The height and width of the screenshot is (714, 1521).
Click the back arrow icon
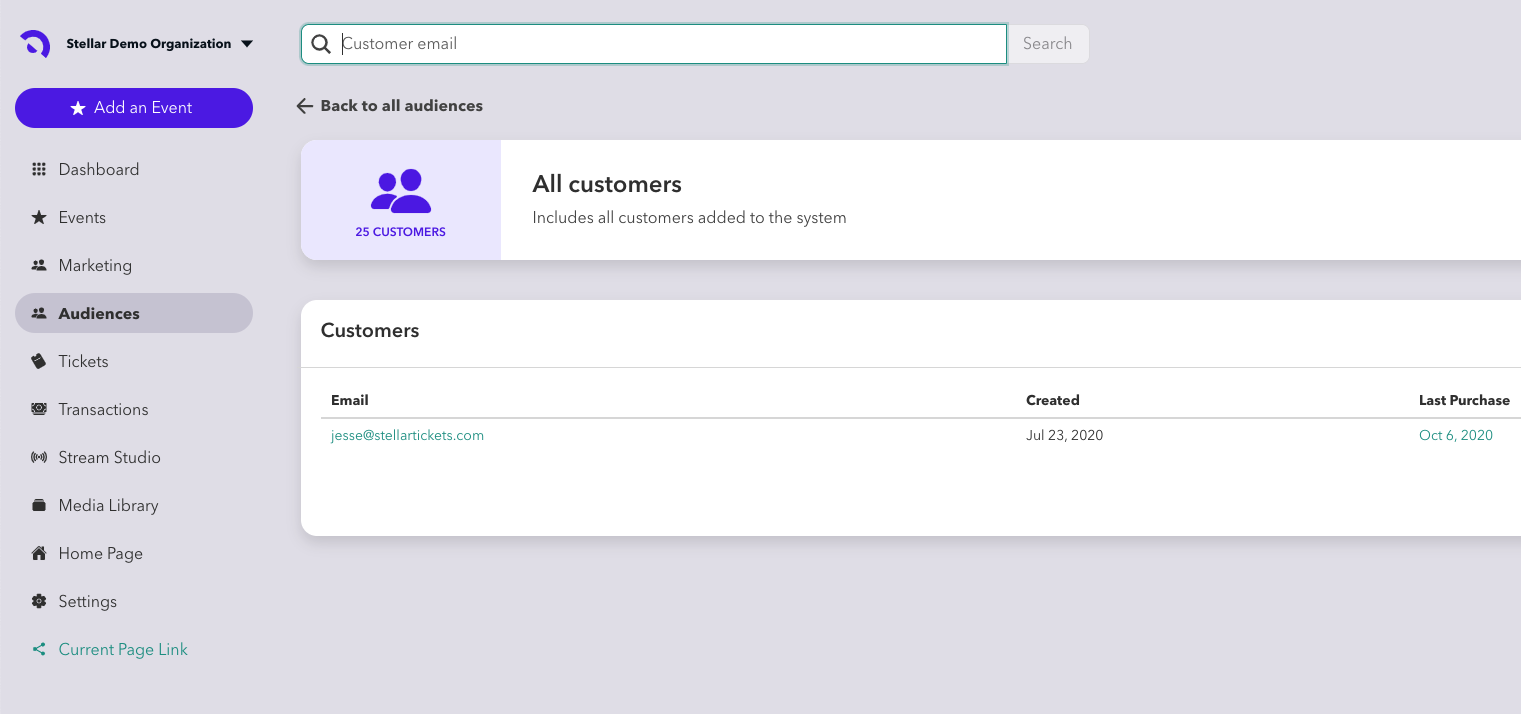click(305, 106)
